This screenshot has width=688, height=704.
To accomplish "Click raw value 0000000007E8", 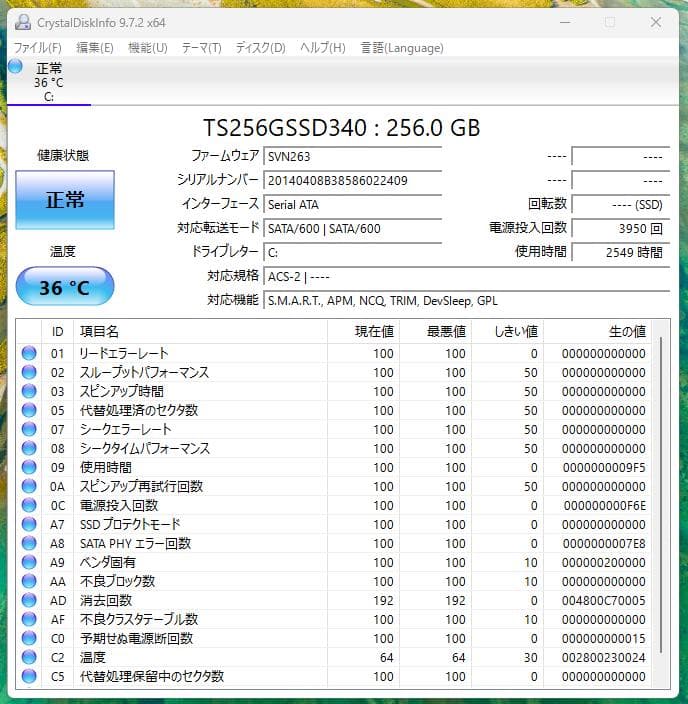I will pos(604,543).
